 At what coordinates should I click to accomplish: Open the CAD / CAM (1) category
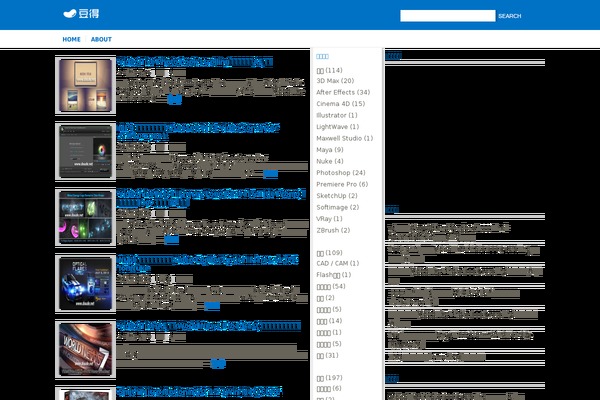[x=338, y=263]
